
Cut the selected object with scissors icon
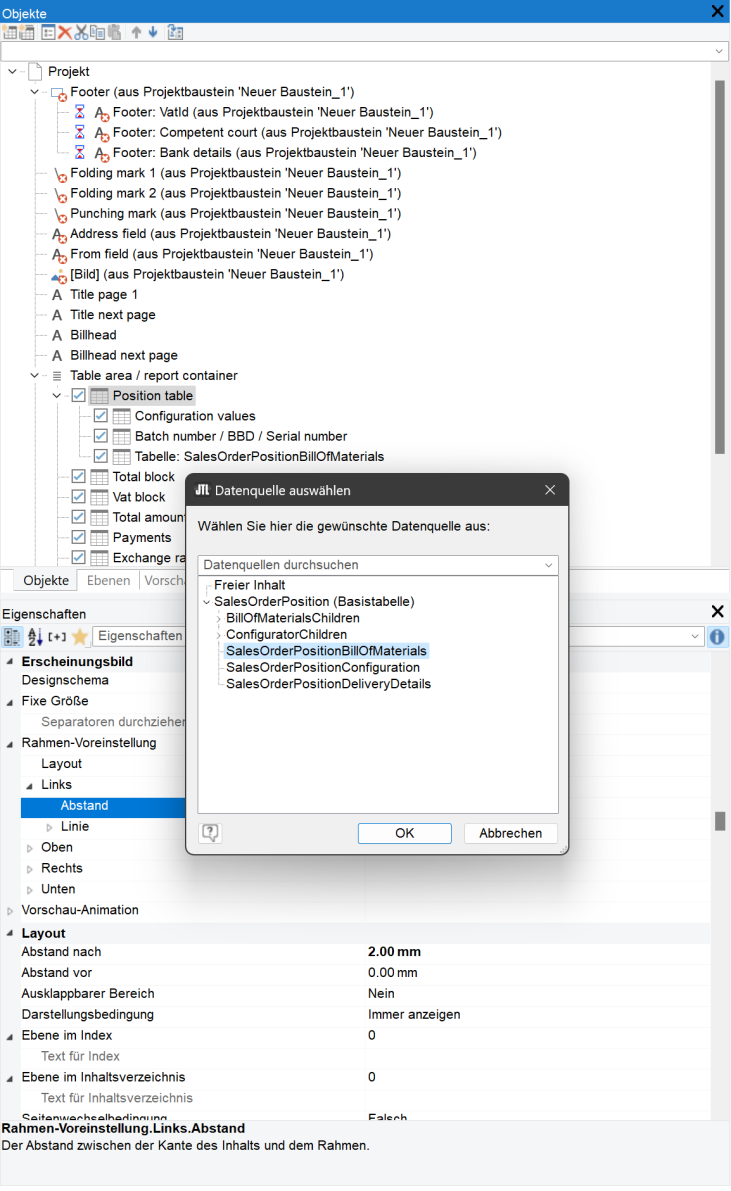81,33
